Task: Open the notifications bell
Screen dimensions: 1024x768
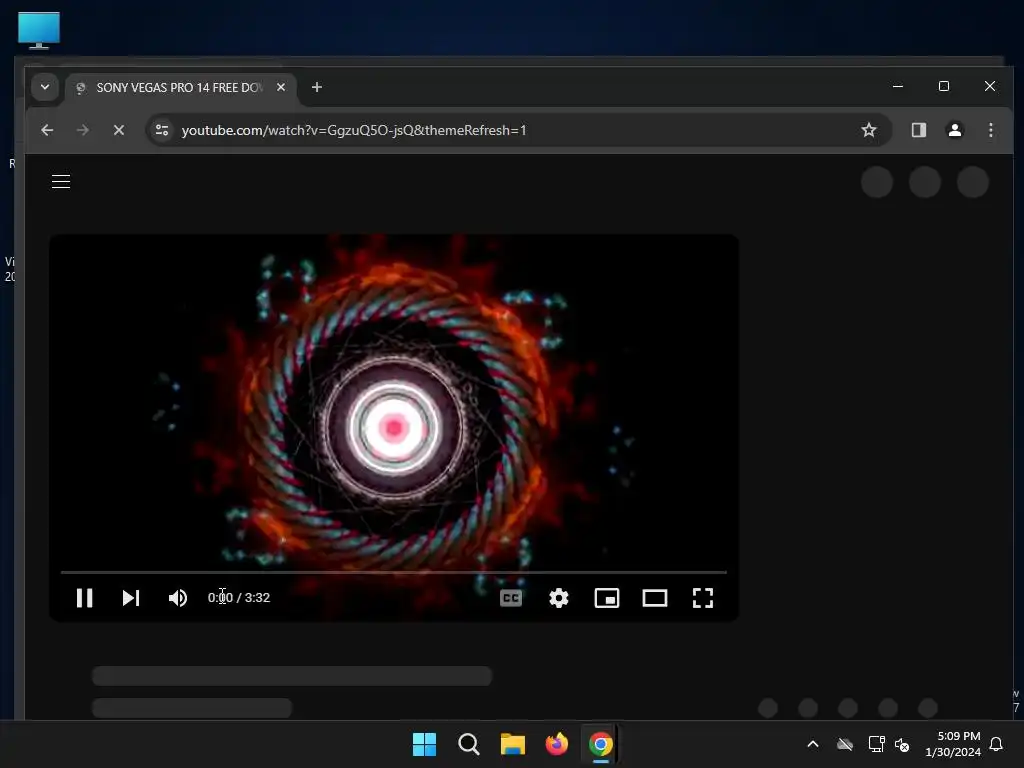Action: pyautogui.click(x=996, y=744)
